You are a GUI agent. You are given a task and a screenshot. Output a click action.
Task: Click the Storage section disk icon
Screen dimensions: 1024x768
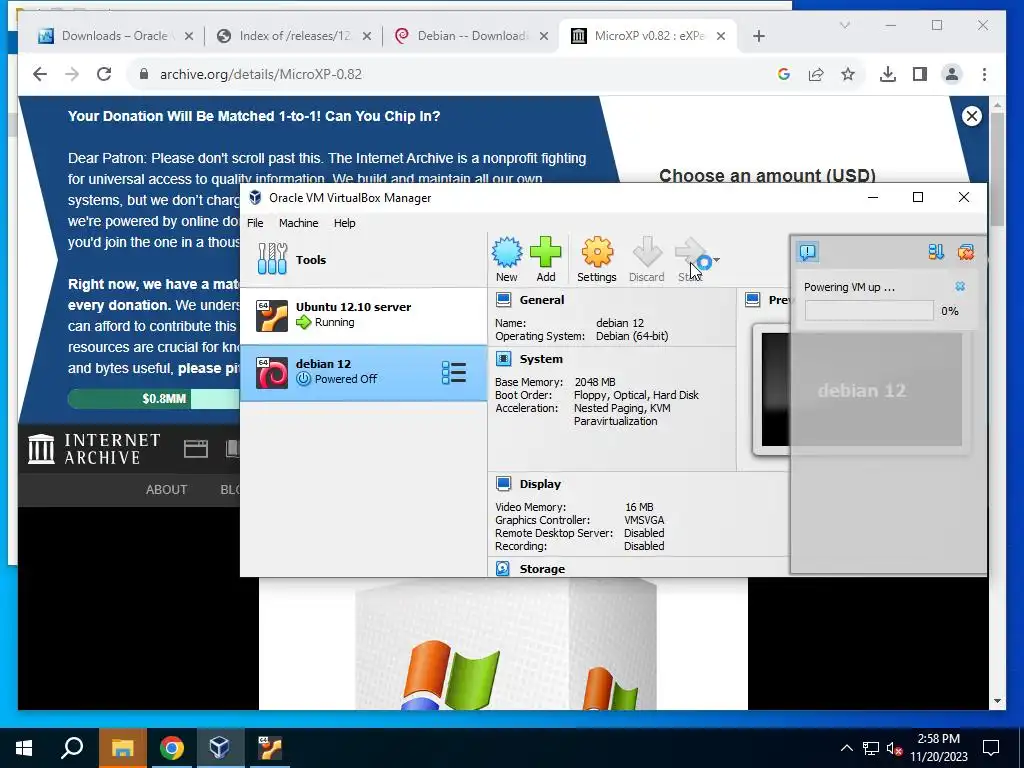pyautogui.click(x=503, y=569)
